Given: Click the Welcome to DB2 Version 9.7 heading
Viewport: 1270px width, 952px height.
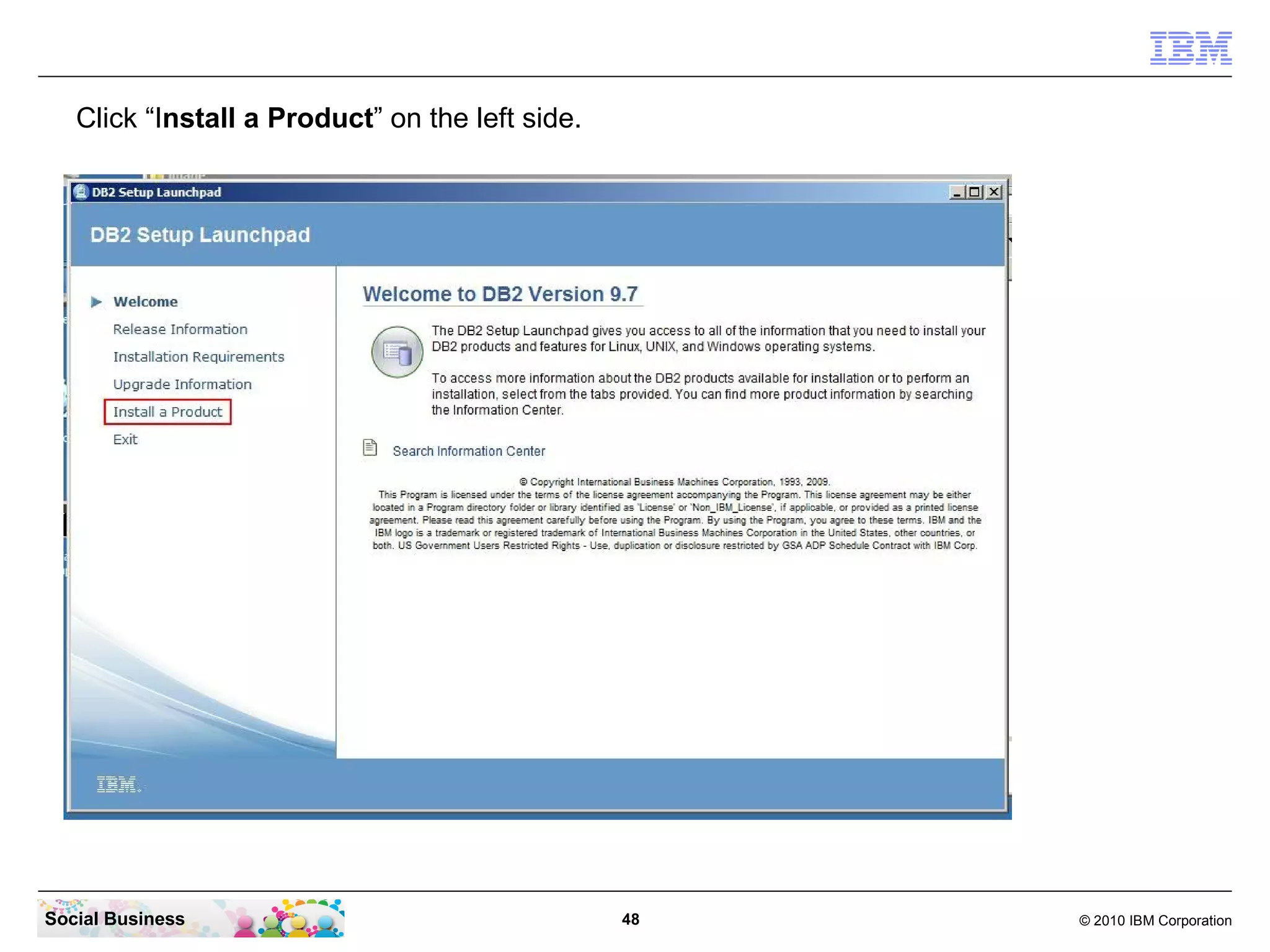Looking at the screenshot, I should point(500,294).
